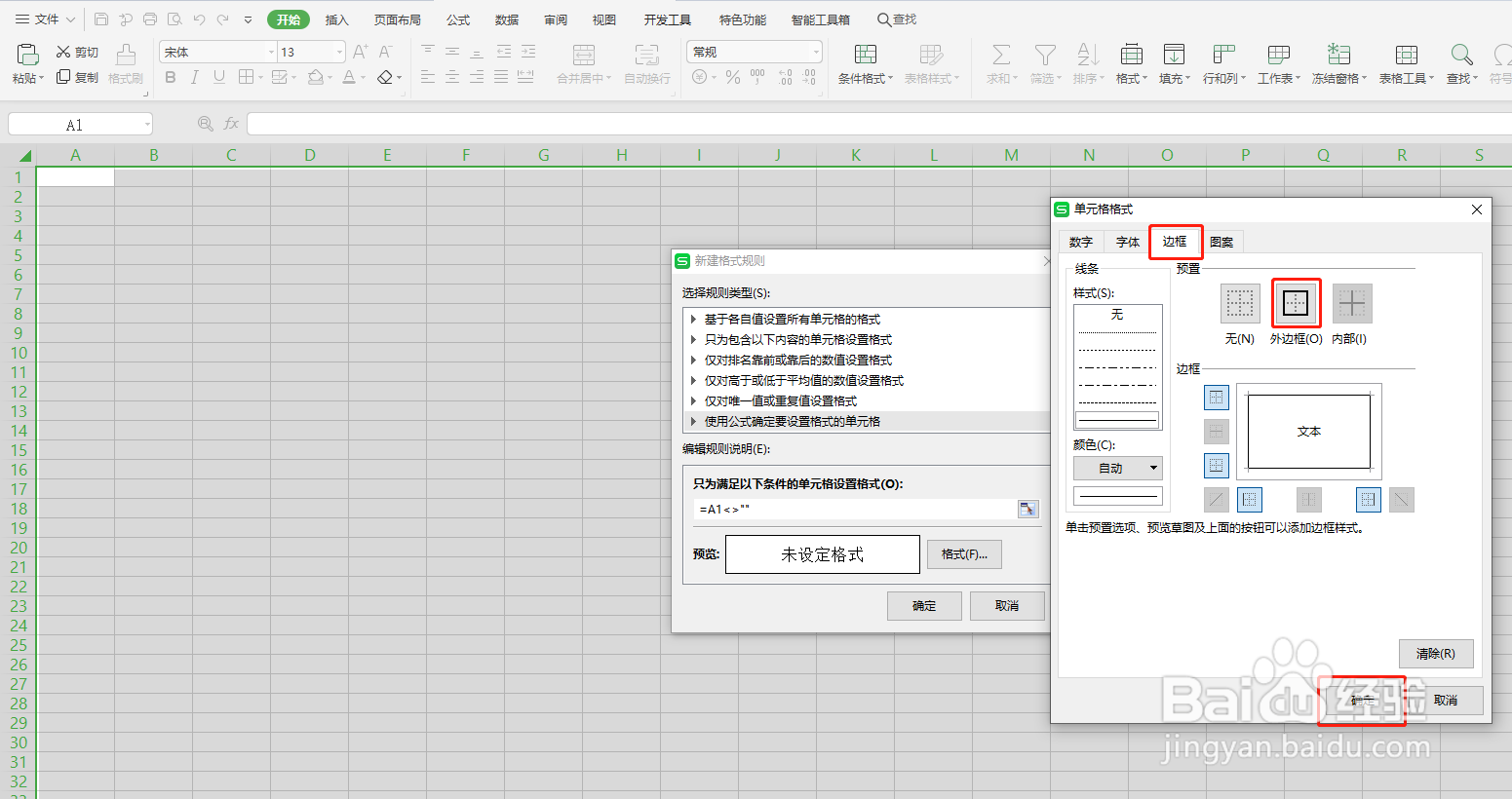Viewport: 1512px width, 799px height.
Task: Click the Worksheet (工作表) icon
Action: point(1279,55)
